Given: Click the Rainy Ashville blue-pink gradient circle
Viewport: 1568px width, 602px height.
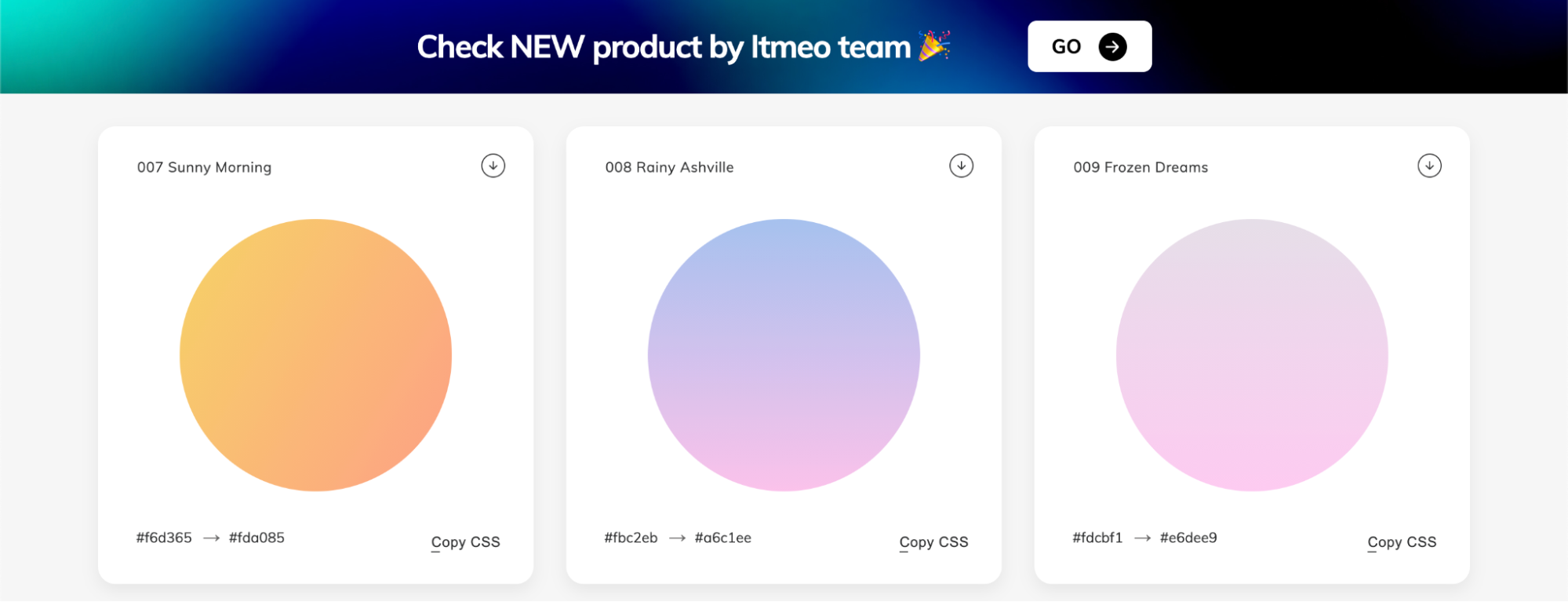Looking at the screenshot, I should pos(784,355).
